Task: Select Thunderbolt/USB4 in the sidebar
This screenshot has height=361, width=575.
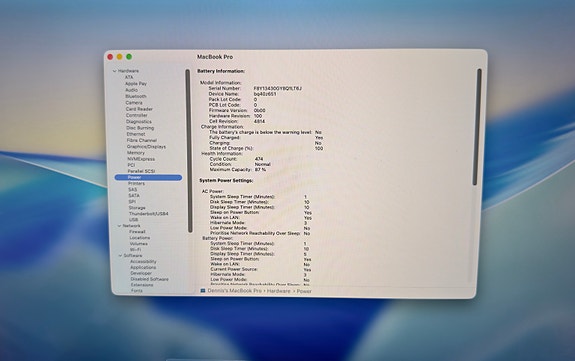Action: 149,214
